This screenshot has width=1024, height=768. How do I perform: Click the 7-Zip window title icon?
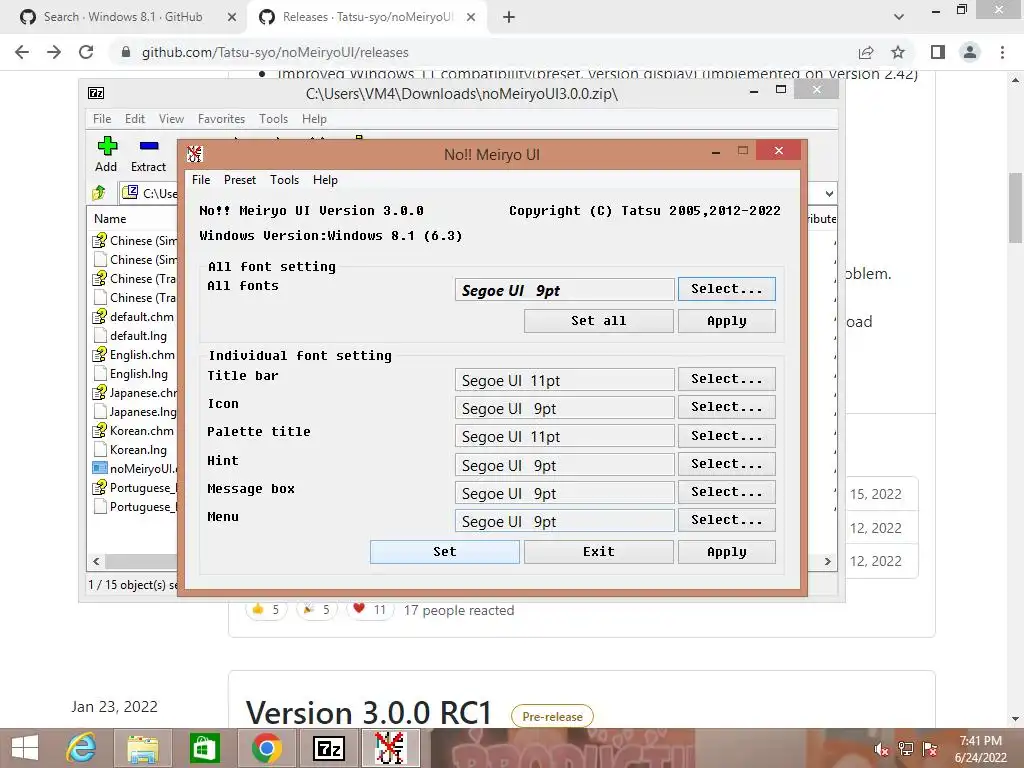click(96, 93)
